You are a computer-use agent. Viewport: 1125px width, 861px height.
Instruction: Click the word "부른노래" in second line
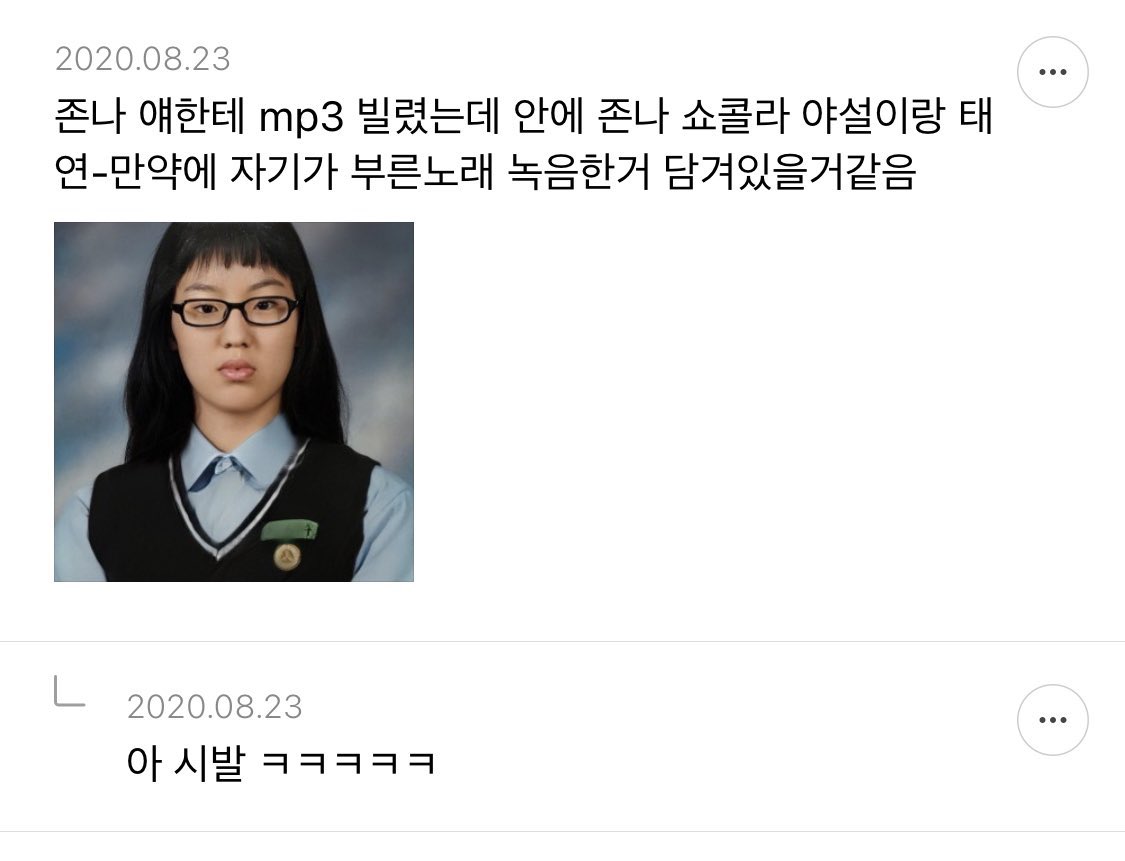point(422,172)
